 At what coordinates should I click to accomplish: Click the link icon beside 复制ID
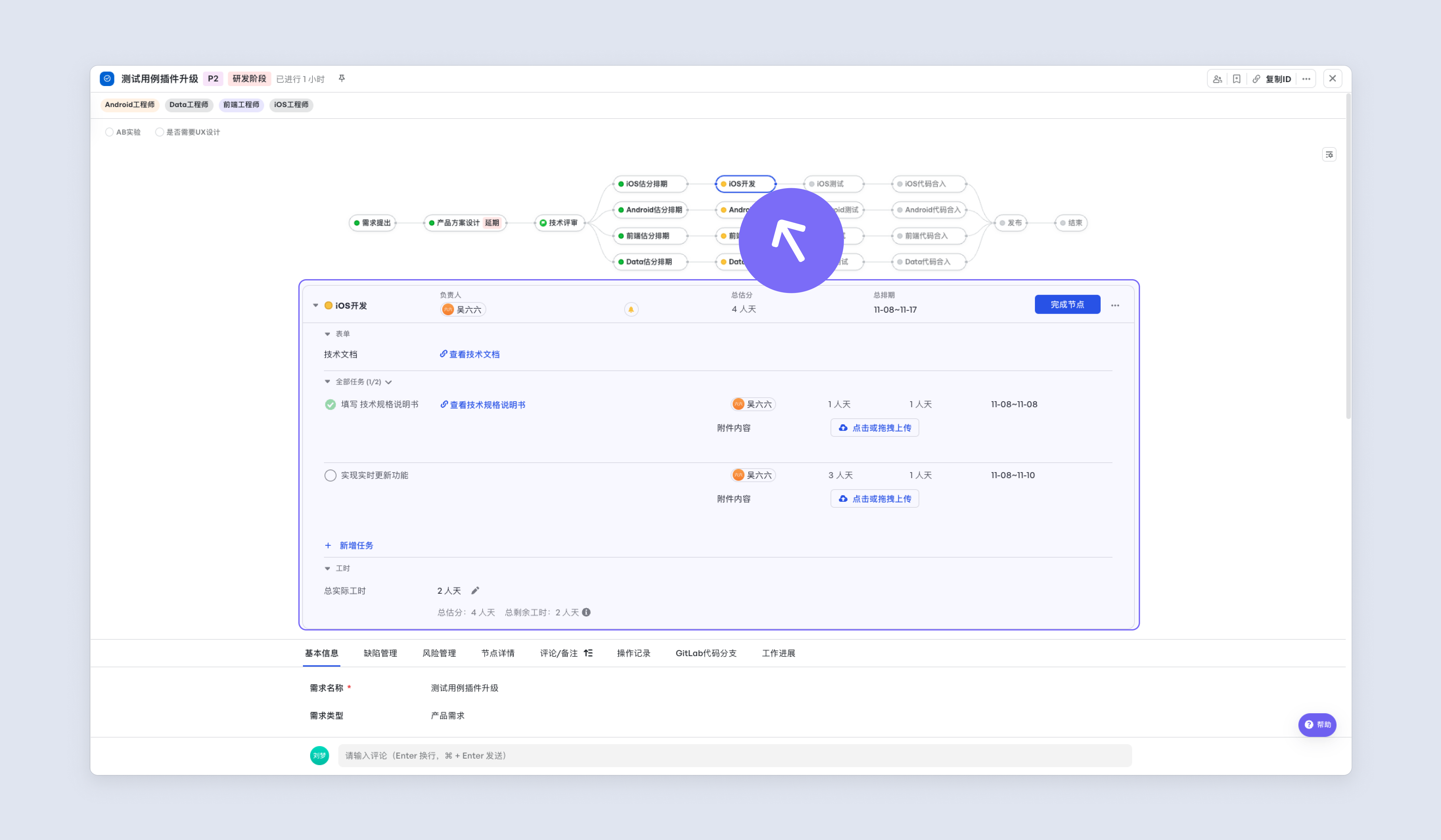tap(1256, 79)
